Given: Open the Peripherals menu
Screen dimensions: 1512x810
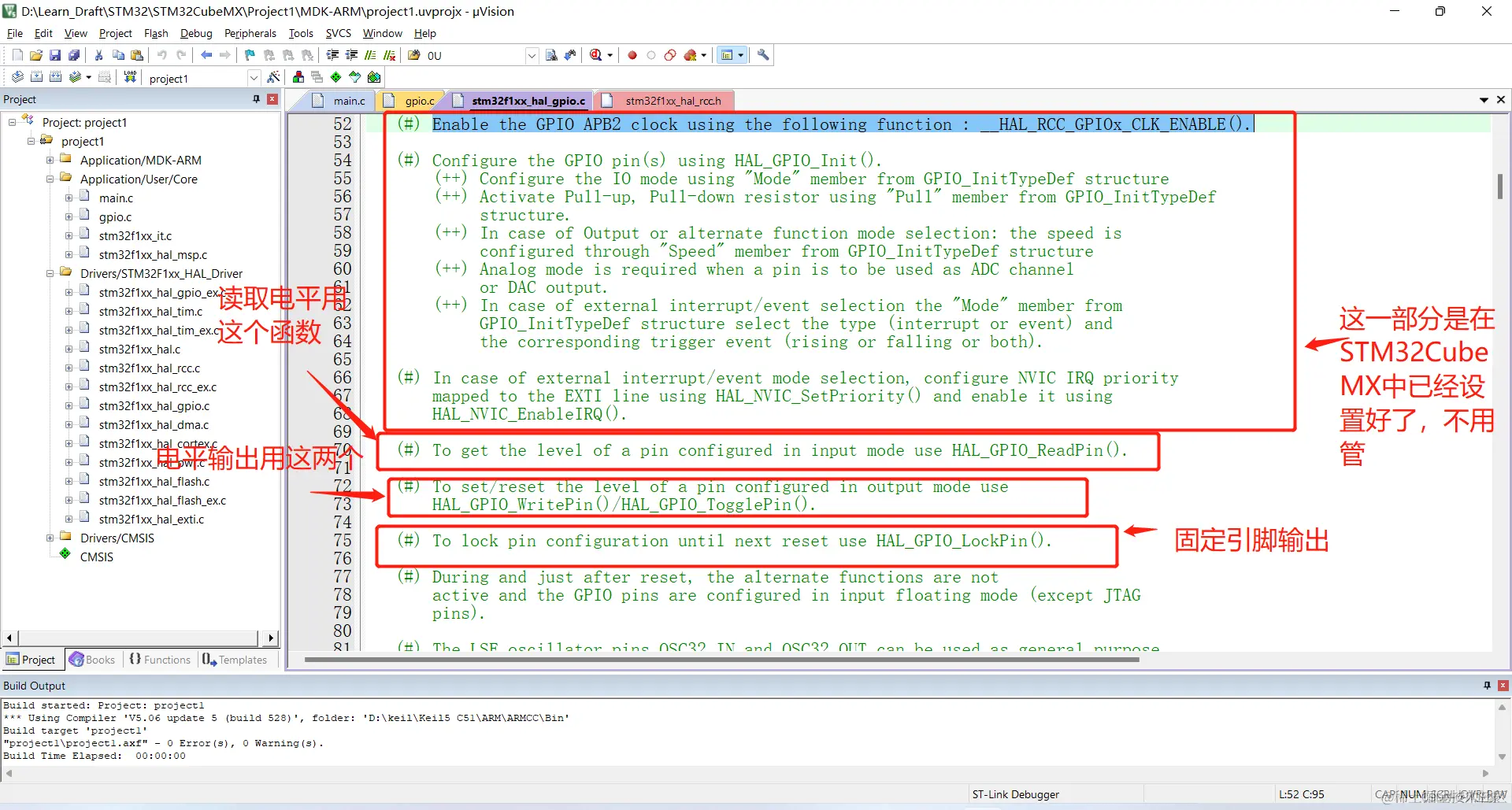Looking at the screenshot, I should pos(250,33).
